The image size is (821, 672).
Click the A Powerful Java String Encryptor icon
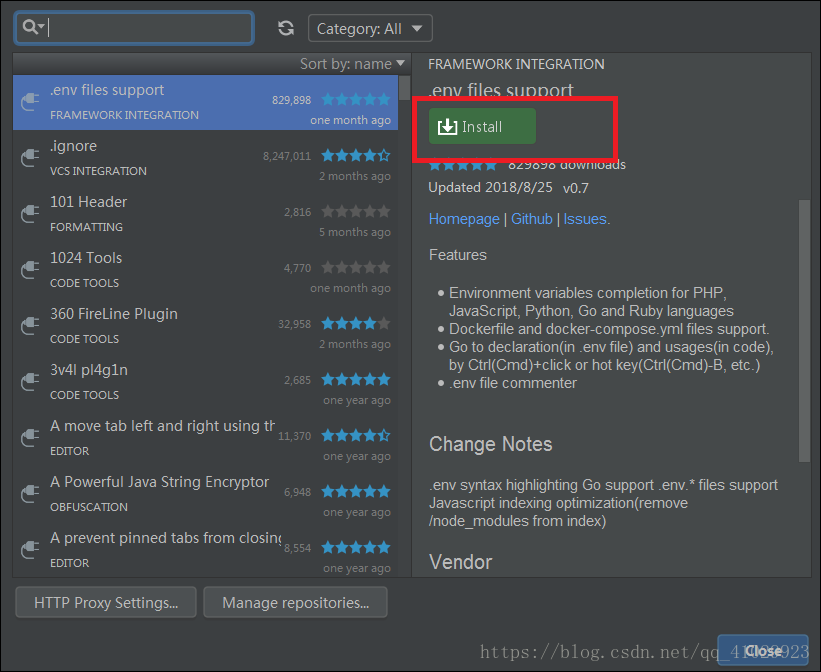(x=30, y=493)
